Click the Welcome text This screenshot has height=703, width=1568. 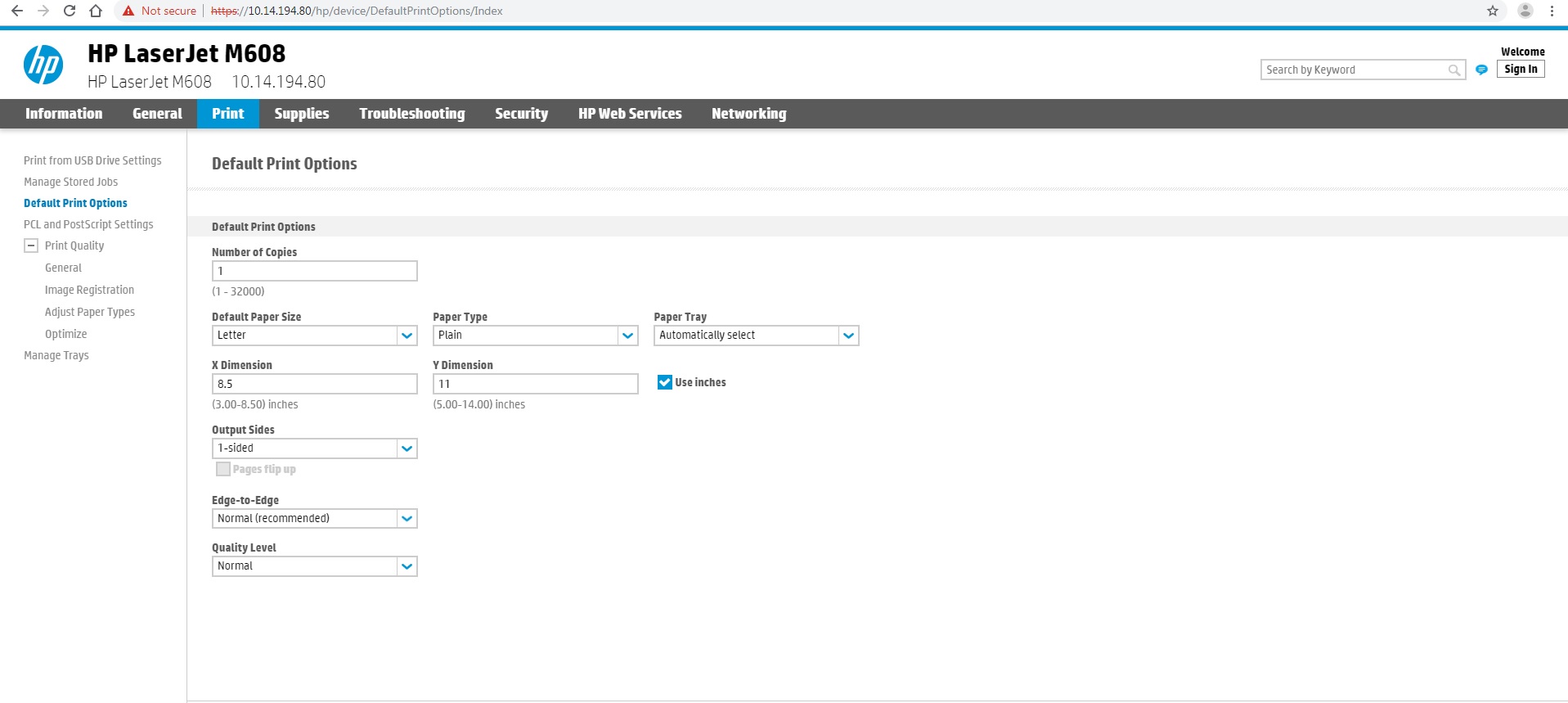tap(1523, 52)
